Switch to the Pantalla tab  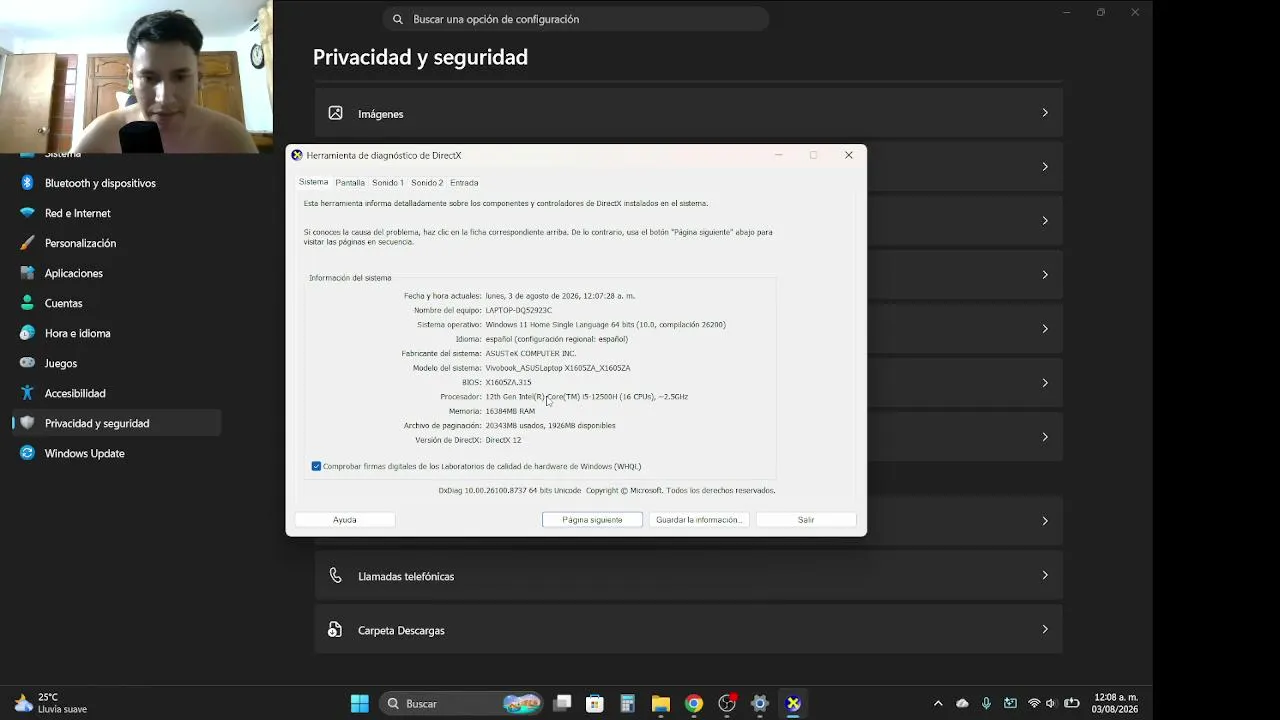(350, 183)
